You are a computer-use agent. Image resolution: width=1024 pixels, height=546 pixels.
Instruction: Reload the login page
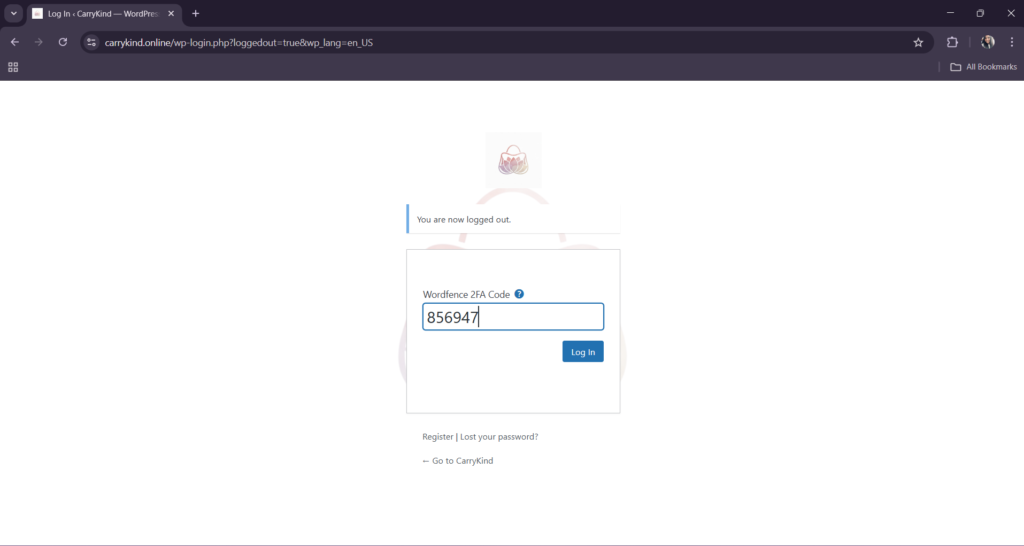pos(63,42)
